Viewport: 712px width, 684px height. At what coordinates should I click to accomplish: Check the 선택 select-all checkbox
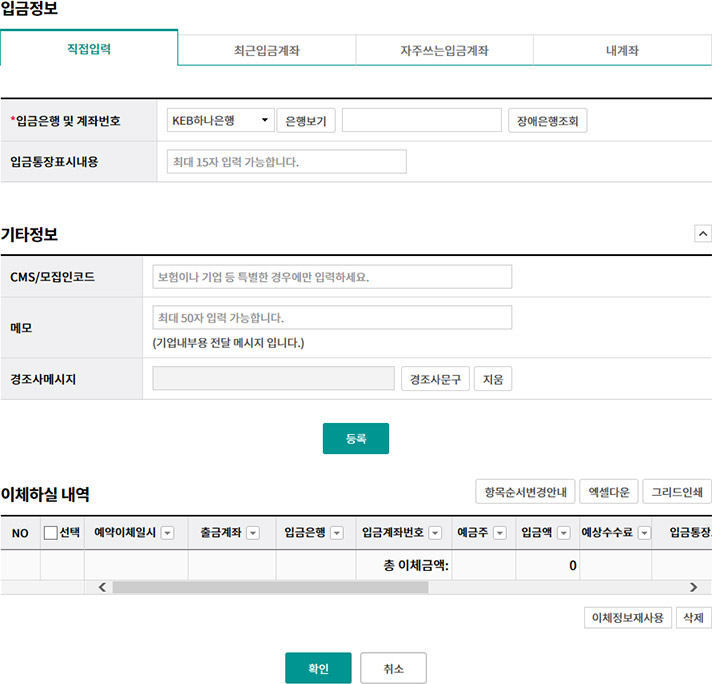pyautogui.click(x=51, y=533)
